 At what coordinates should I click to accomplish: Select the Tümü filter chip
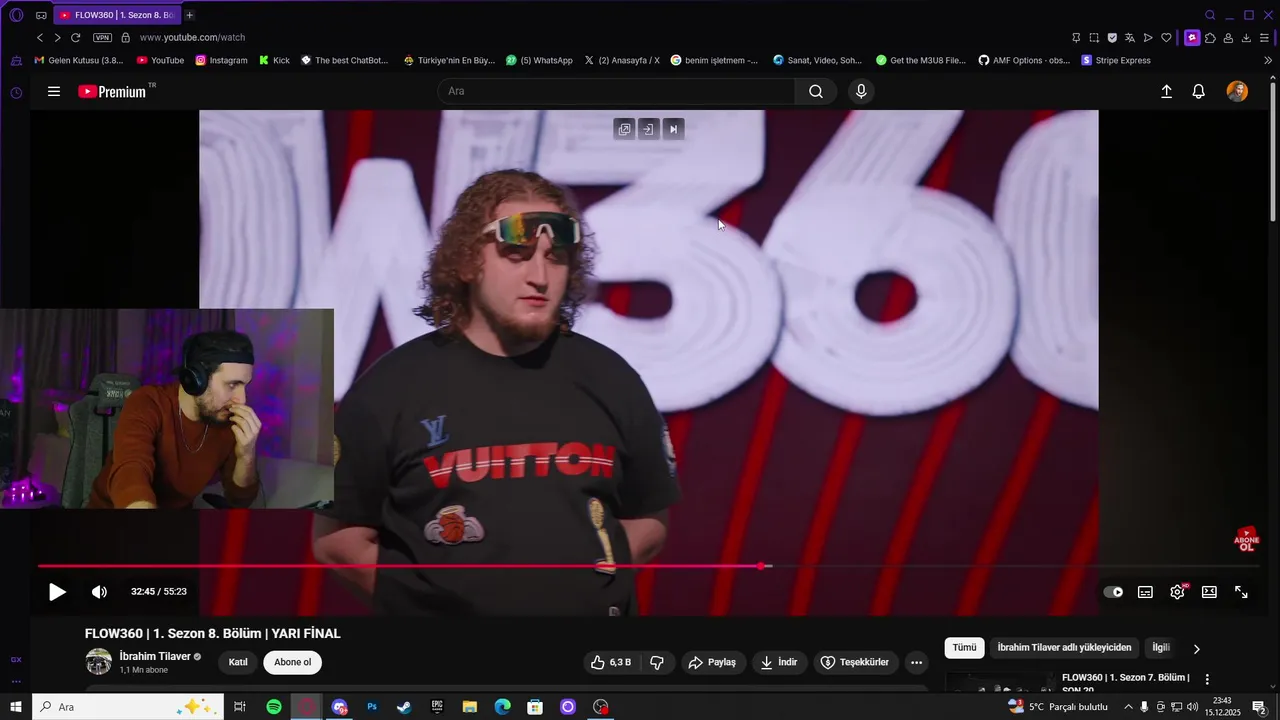tap(964, 648)
